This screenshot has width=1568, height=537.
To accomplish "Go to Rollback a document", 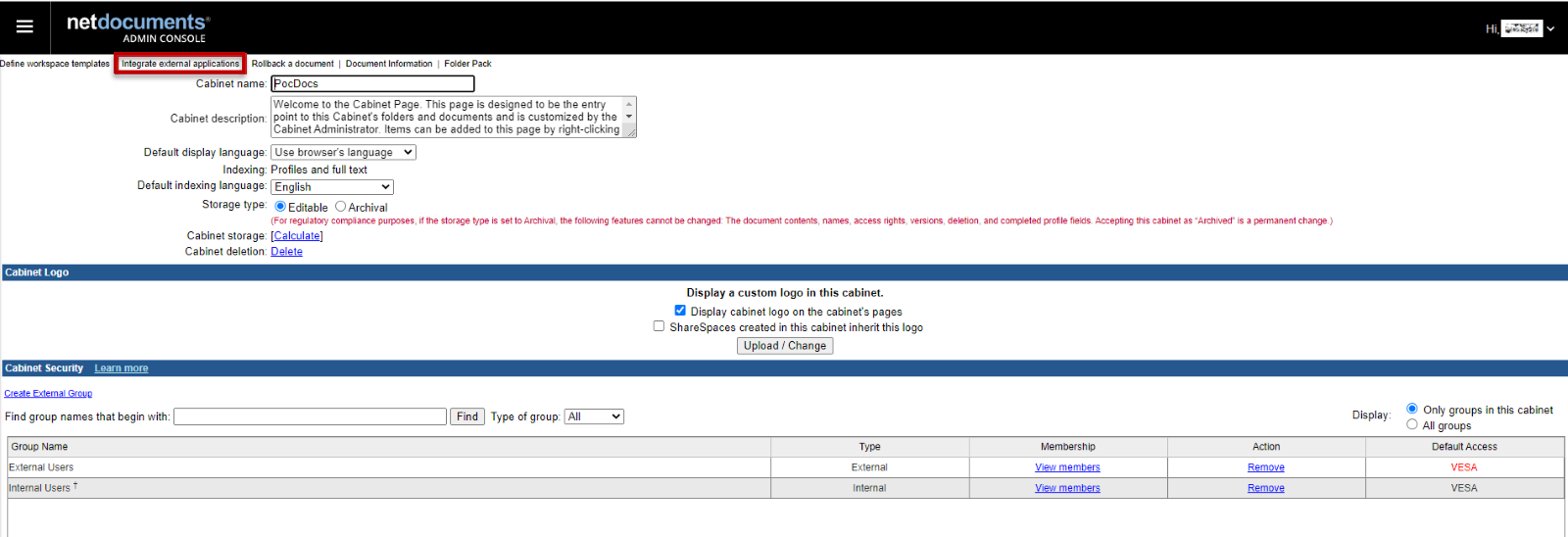I will point(292,64).
